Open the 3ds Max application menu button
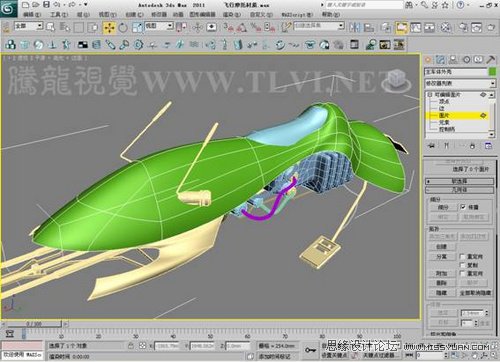 click(x=8, y=8)
